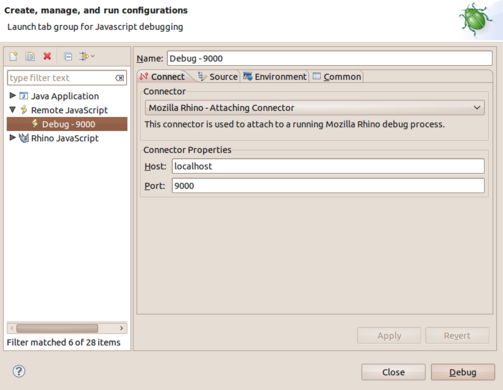Click the 'Connector Properties' group label
Screen dimensions: 503x390
click(187, 150)
